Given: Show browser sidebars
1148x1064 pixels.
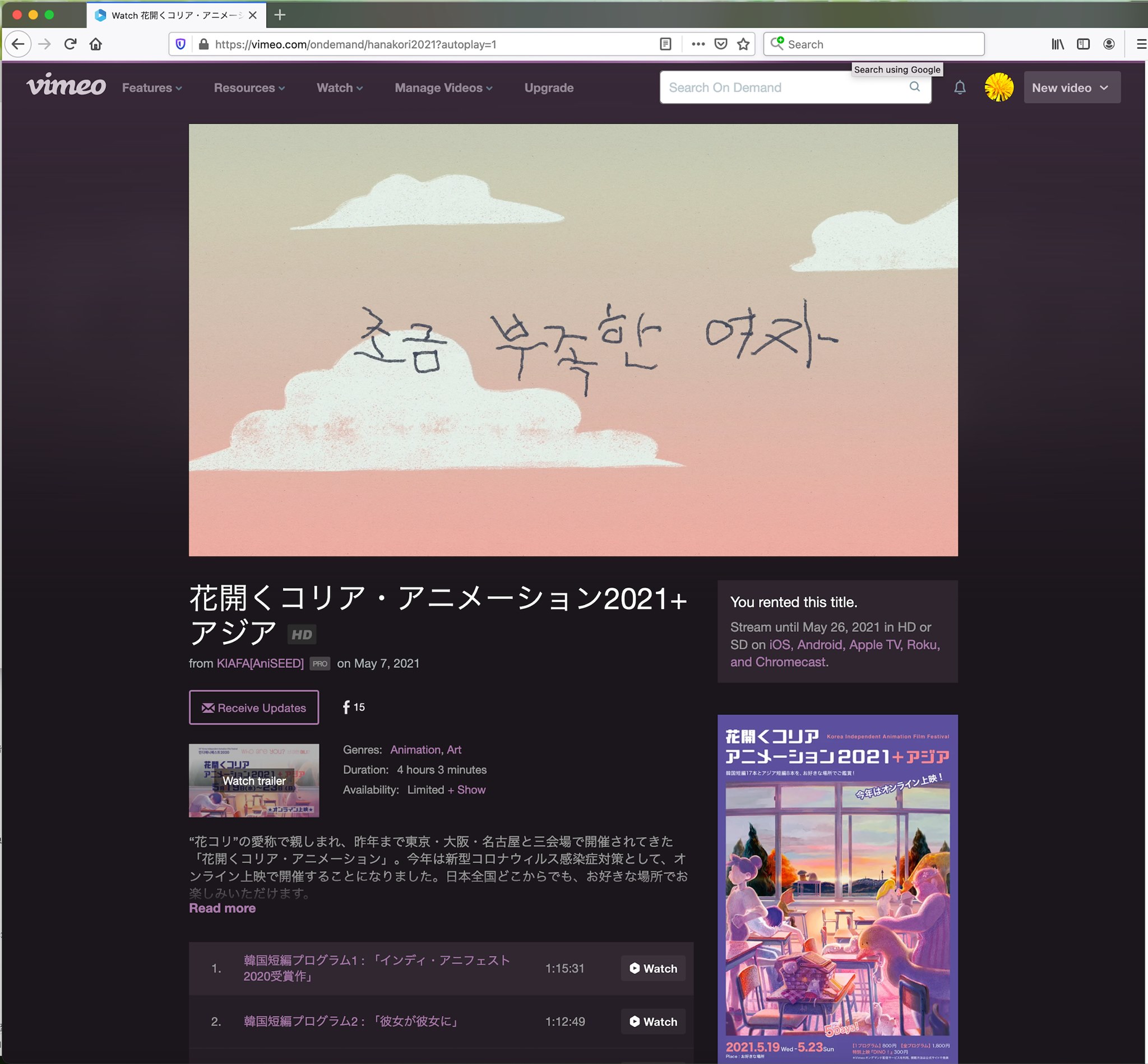Looking at the screenshot, I should [x=1083, y=44].
